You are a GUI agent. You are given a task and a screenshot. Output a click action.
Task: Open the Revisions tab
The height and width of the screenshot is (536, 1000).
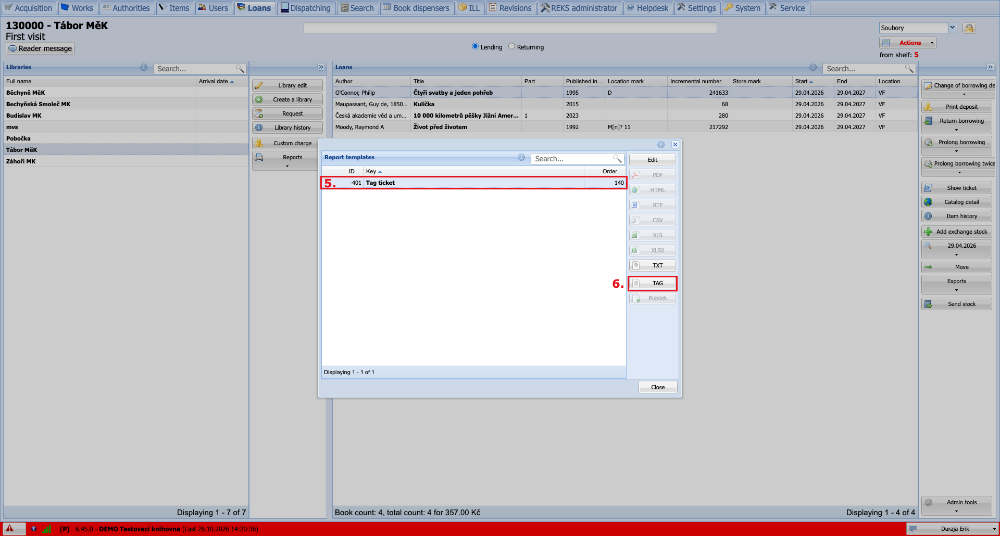(510, 8)
